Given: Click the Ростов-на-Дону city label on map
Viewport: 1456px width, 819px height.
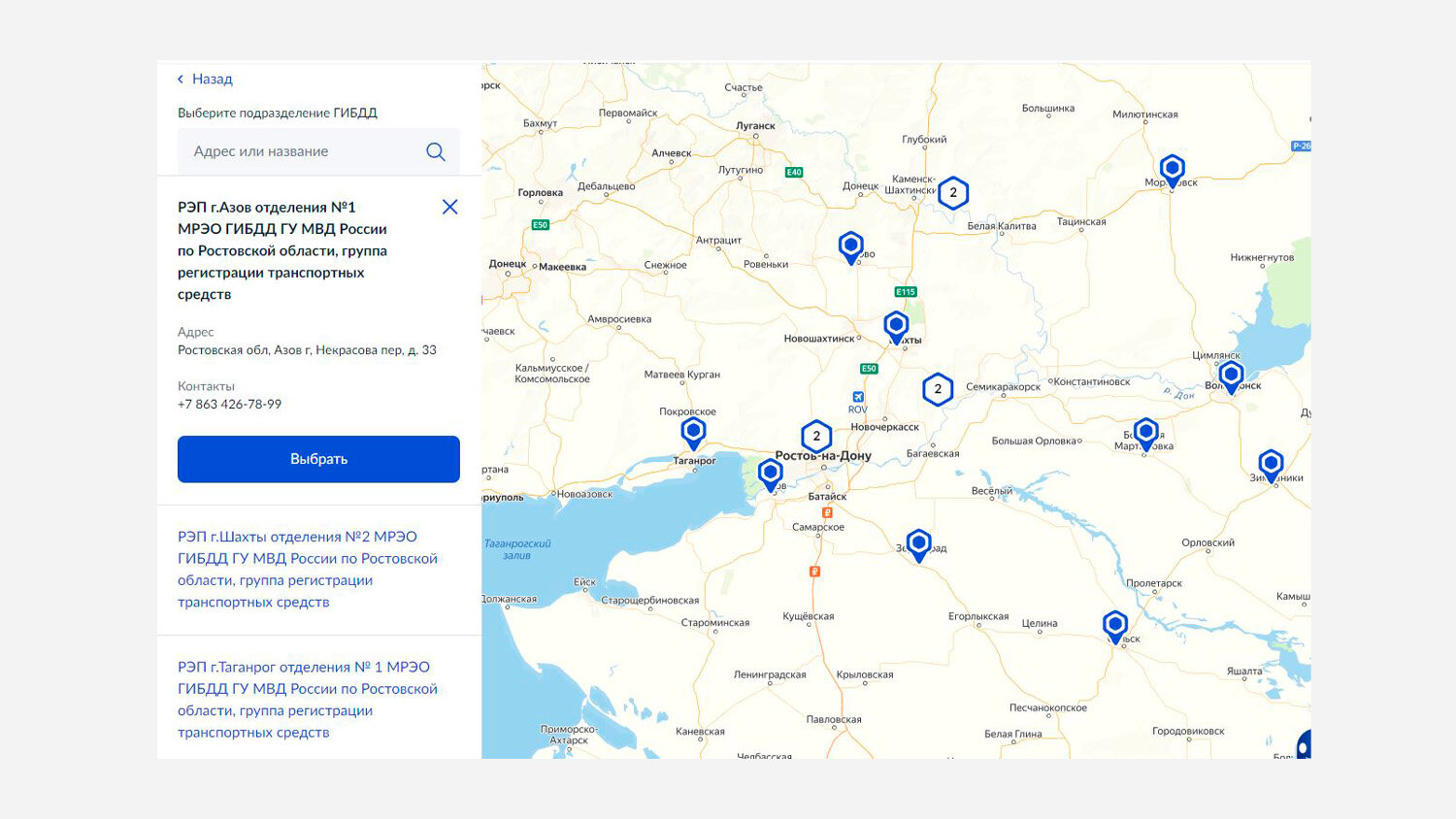Looking at the screenshot, I should click(x=823, y=455).
